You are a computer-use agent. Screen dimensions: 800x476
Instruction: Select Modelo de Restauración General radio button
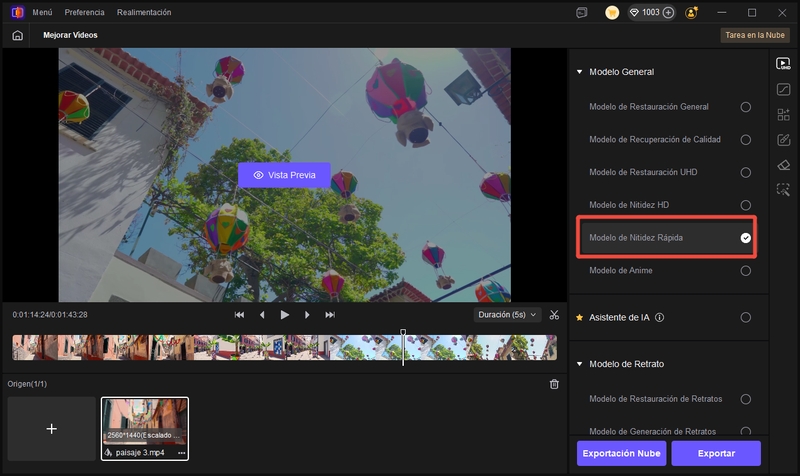(x=745, y=107)
